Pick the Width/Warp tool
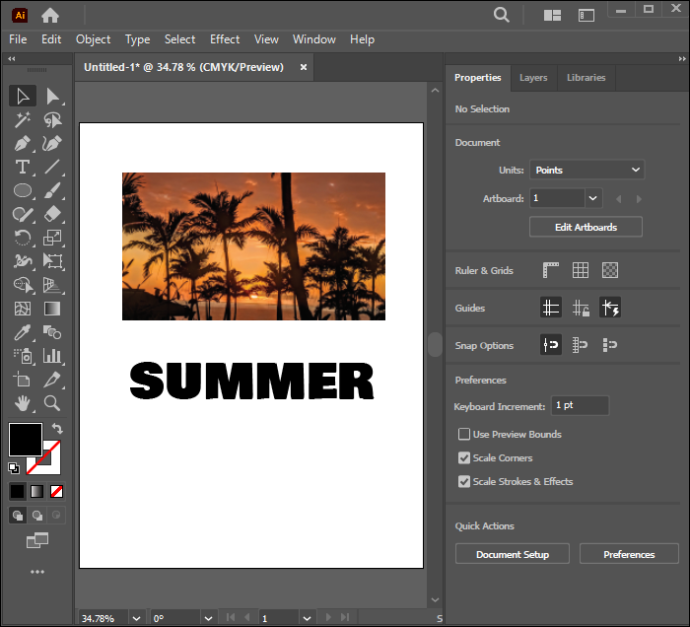This screenshot has width=690, height=627. [x=22, y=261]
